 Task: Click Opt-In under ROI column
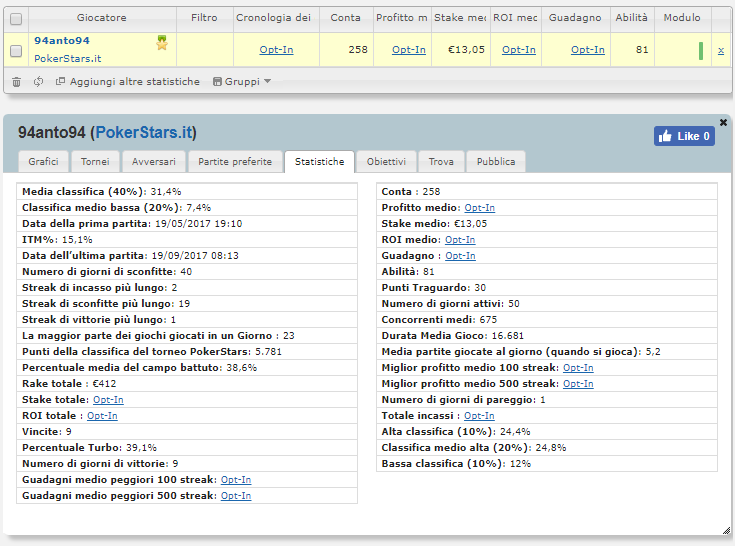[518, 50]
